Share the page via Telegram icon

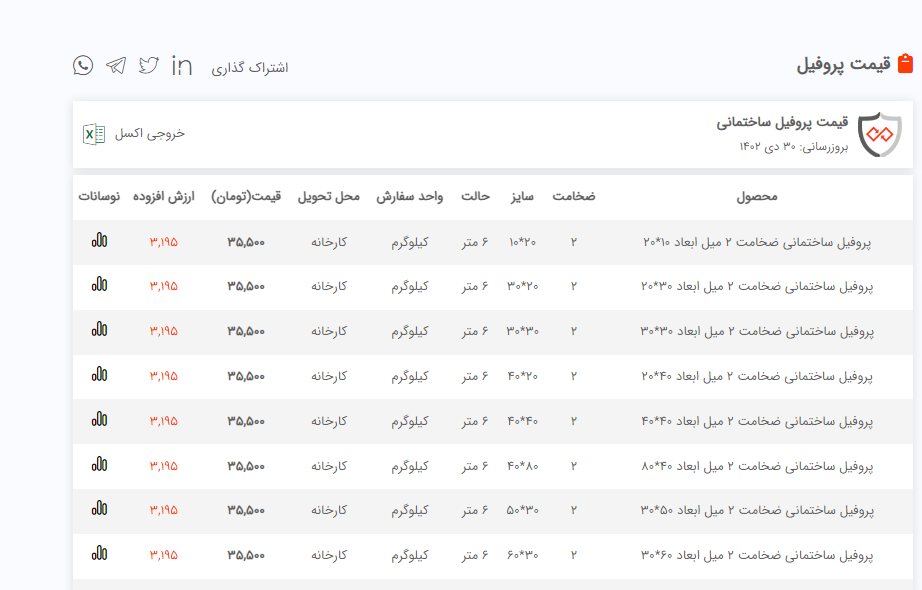click(116, 66)
